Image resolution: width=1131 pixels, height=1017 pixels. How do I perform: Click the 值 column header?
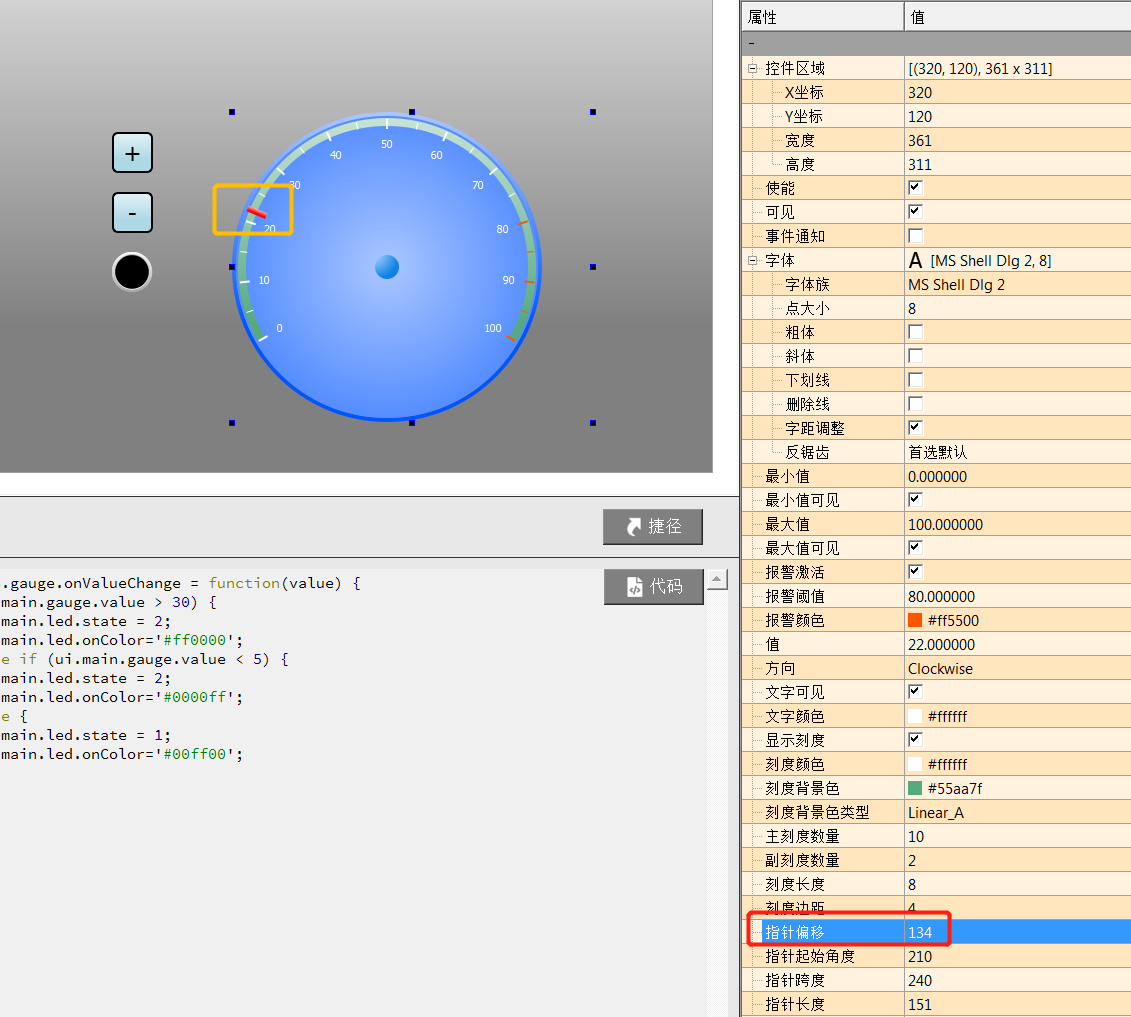[1017, 17]
